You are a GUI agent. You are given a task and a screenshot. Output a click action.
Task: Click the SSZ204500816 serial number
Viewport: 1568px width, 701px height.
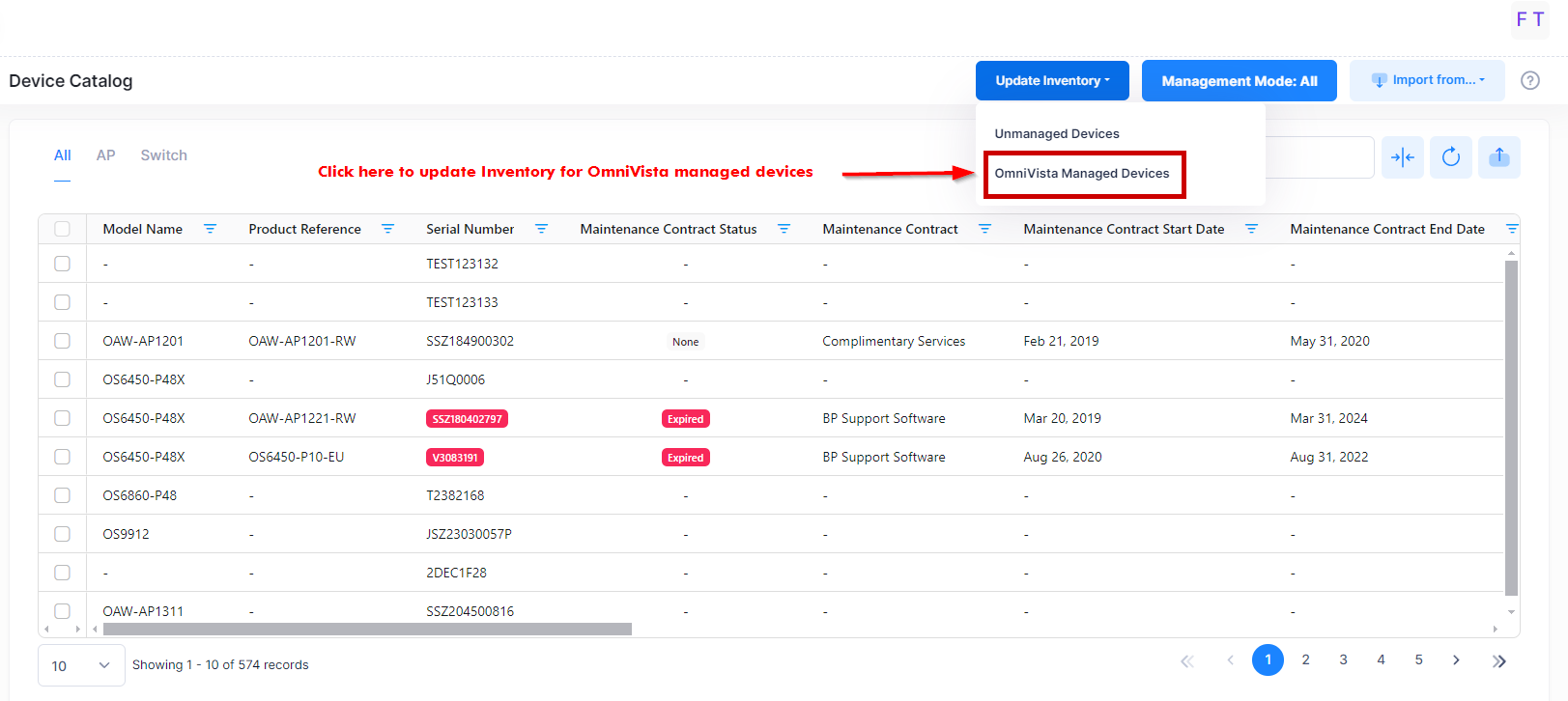pos(470,611)
